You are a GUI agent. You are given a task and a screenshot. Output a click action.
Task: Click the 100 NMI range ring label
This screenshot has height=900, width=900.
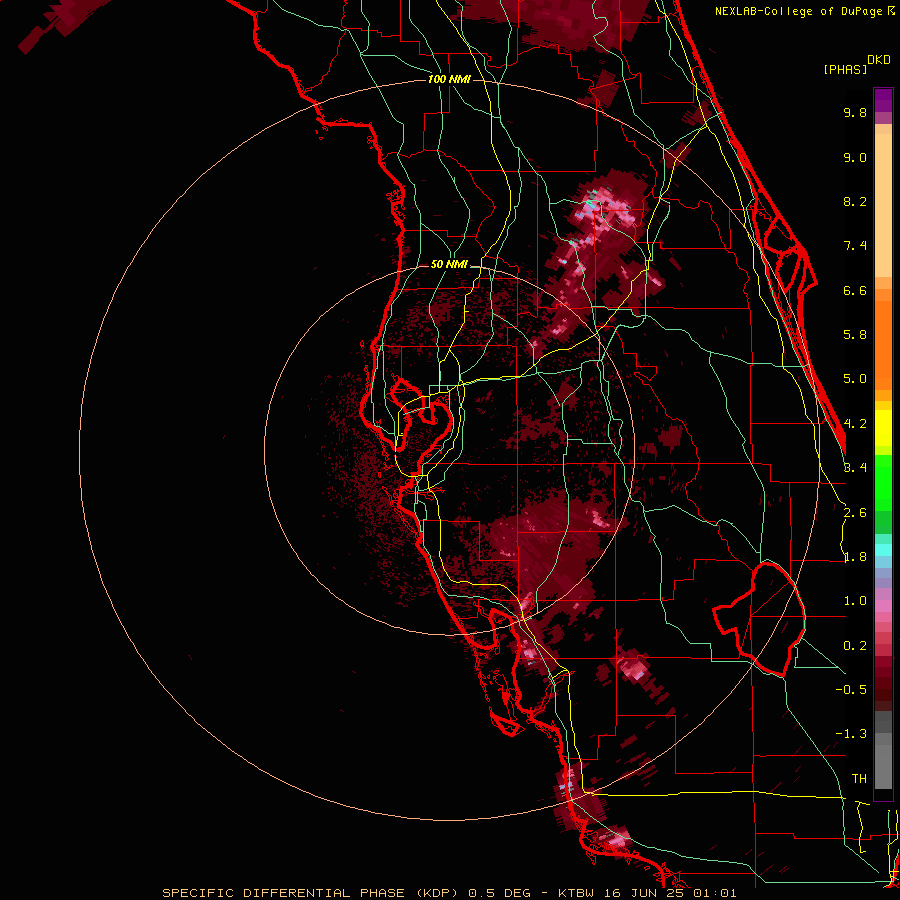pyautogui.click(x=449, y=79)
